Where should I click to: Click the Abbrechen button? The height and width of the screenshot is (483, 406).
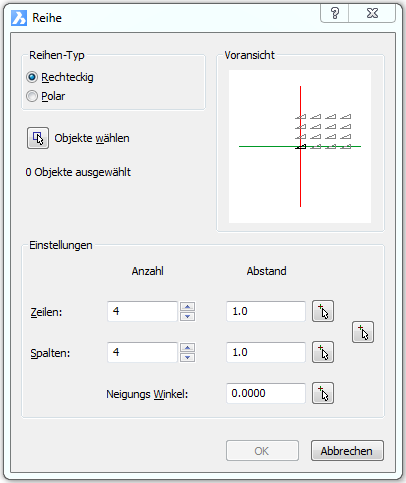(x=347, y=451)
